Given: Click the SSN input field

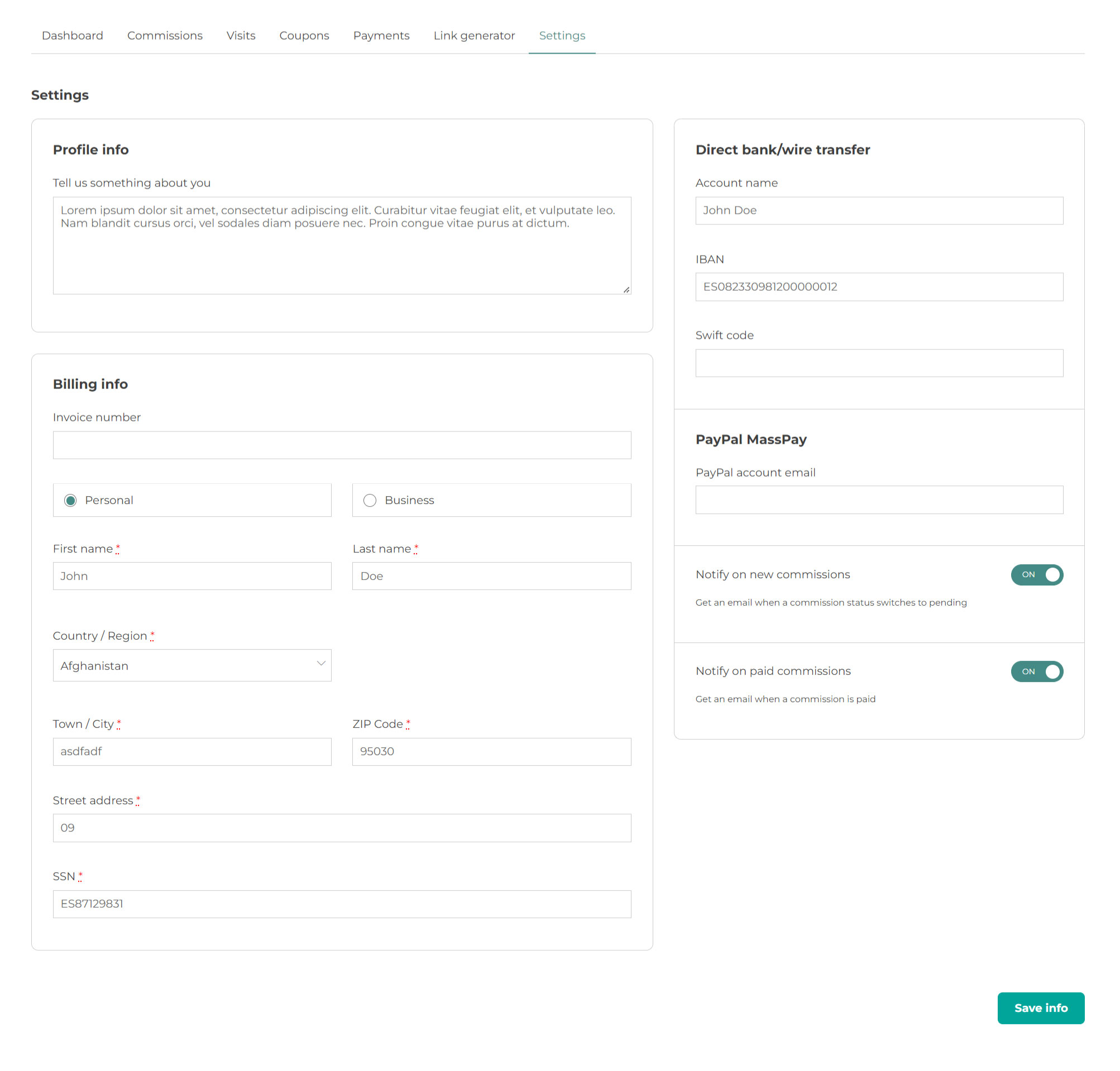Looking at the screenshot, I should (x=342, y=904).
